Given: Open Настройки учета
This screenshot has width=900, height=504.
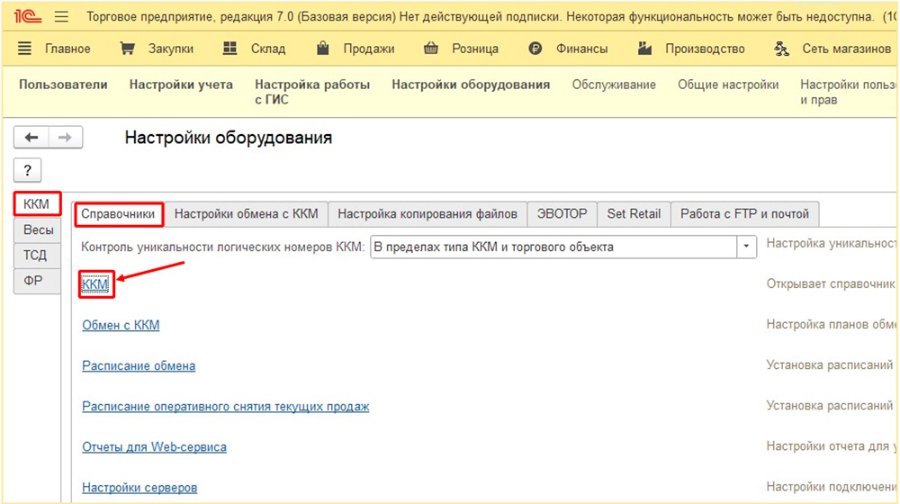Looking at the screenshot, I should coord(181,84).
